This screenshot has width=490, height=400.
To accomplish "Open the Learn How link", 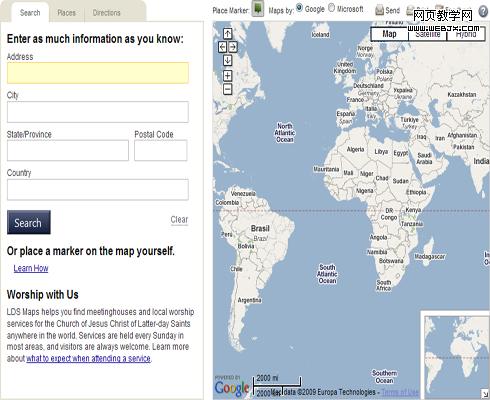I will tap(31, 268).
